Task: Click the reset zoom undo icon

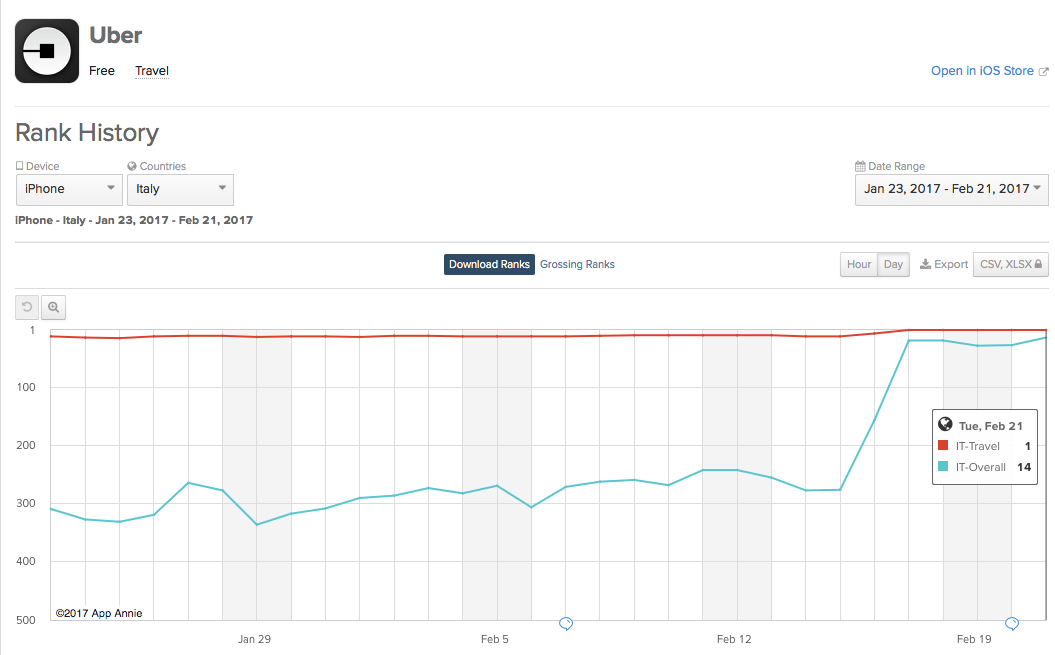Action: click(x=27, y=308)
